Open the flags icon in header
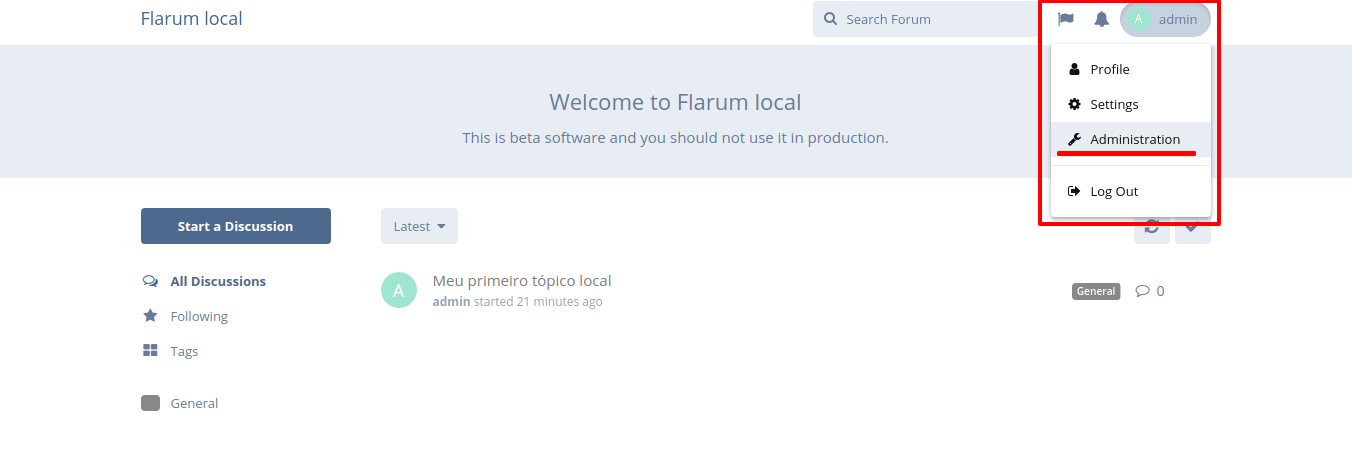The image size is (1352, 470). coord(1066,19)
